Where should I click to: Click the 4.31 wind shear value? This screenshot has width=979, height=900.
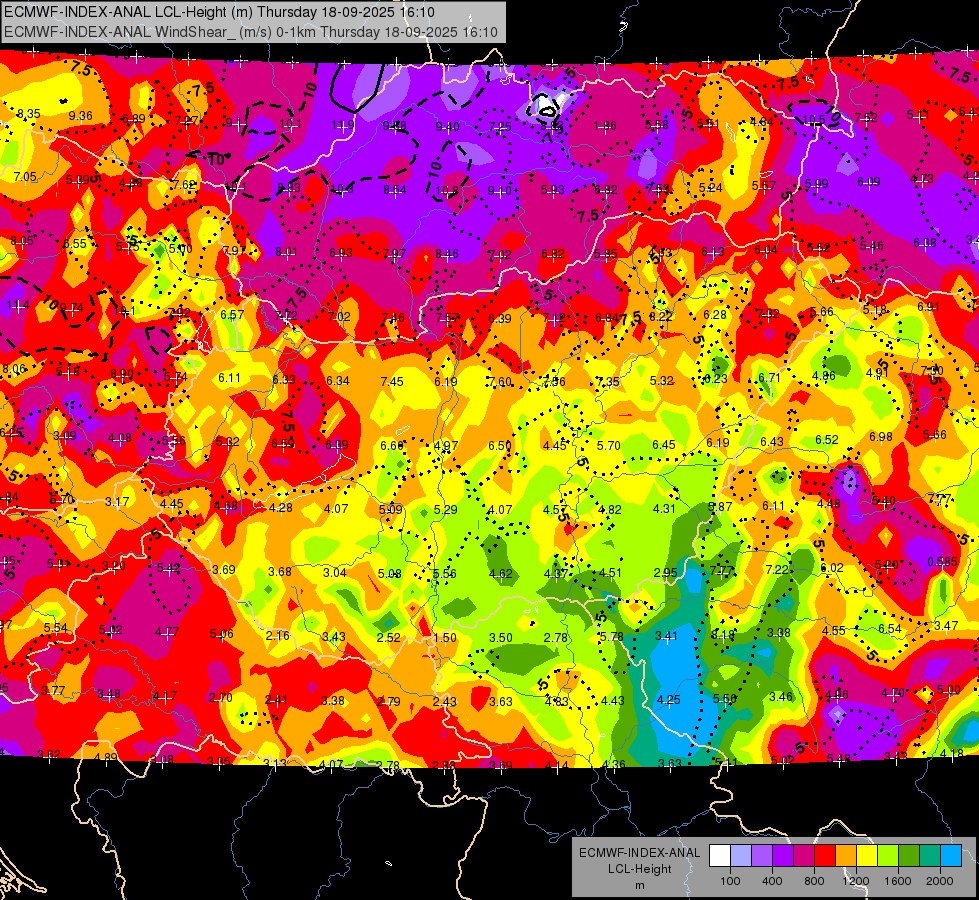coord(664,509)
